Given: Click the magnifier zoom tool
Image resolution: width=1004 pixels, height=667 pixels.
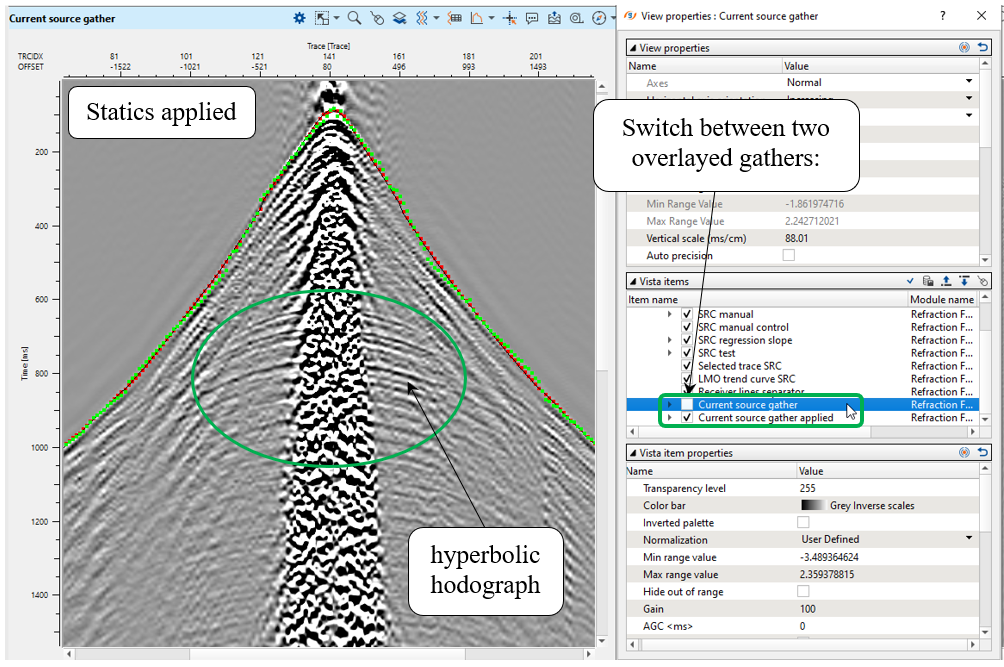Looking at the screenshot, I should [x=354, y=18].
